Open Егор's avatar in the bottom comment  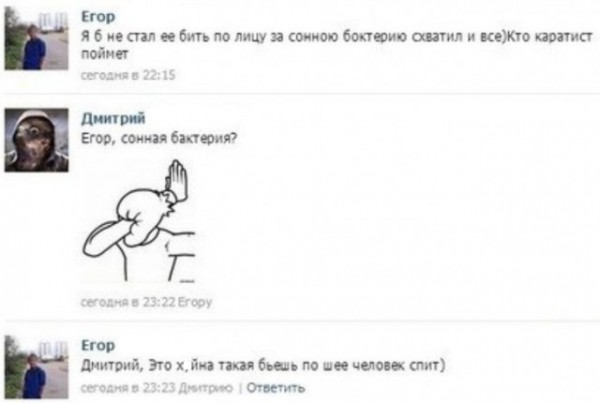pos(36,367)
